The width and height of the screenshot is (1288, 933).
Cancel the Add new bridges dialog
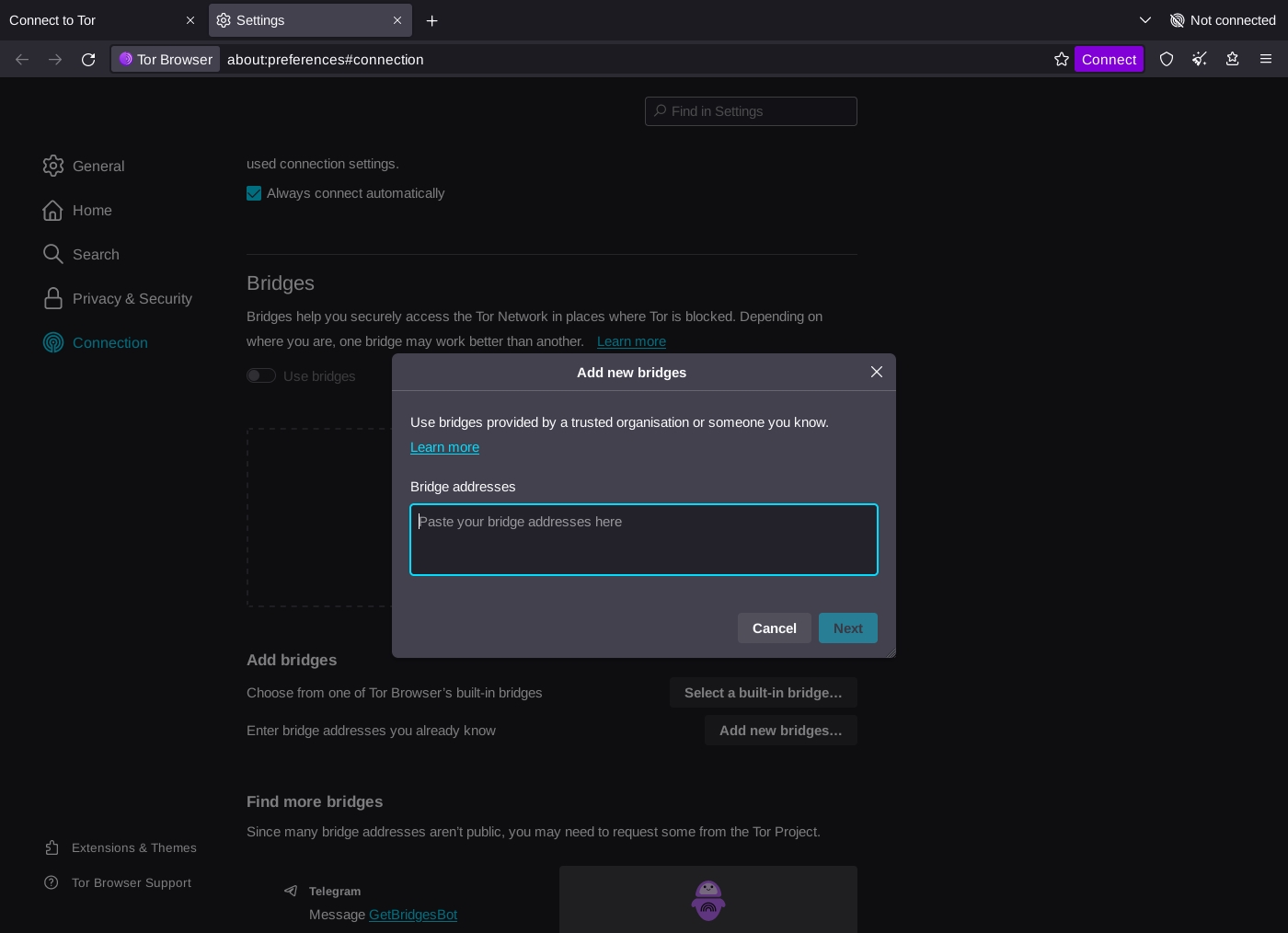pyautogui.click(x=774, y=628)
